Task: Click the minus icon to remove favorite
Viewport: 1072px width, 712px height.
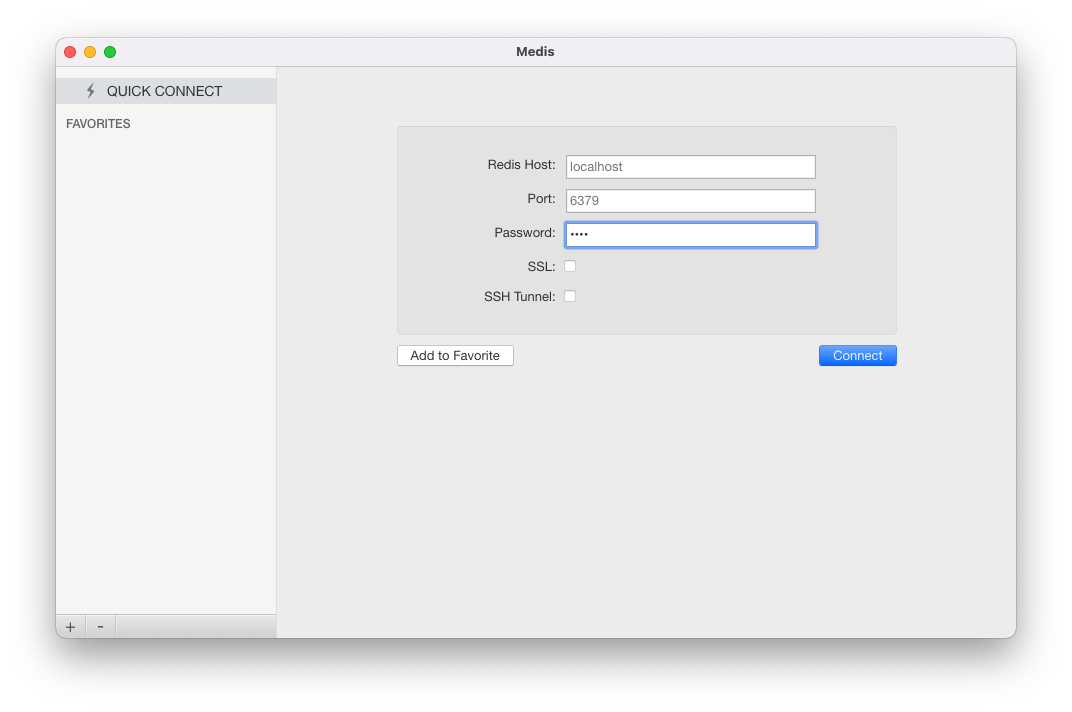Action: pyautogui.click(x=100, y=627)
